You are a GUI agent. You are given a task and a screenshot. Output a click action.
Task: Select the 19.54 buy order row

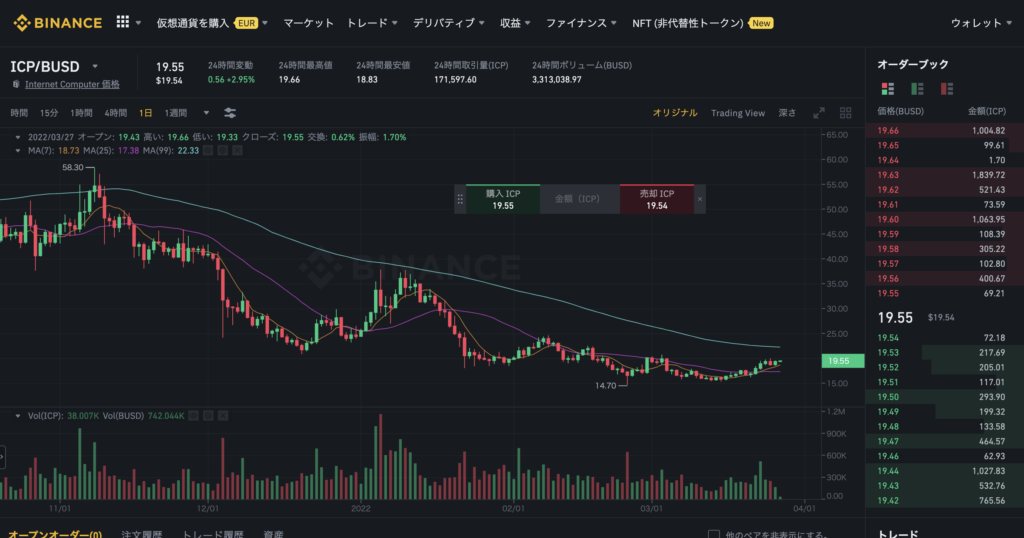(x=944, y=338)
